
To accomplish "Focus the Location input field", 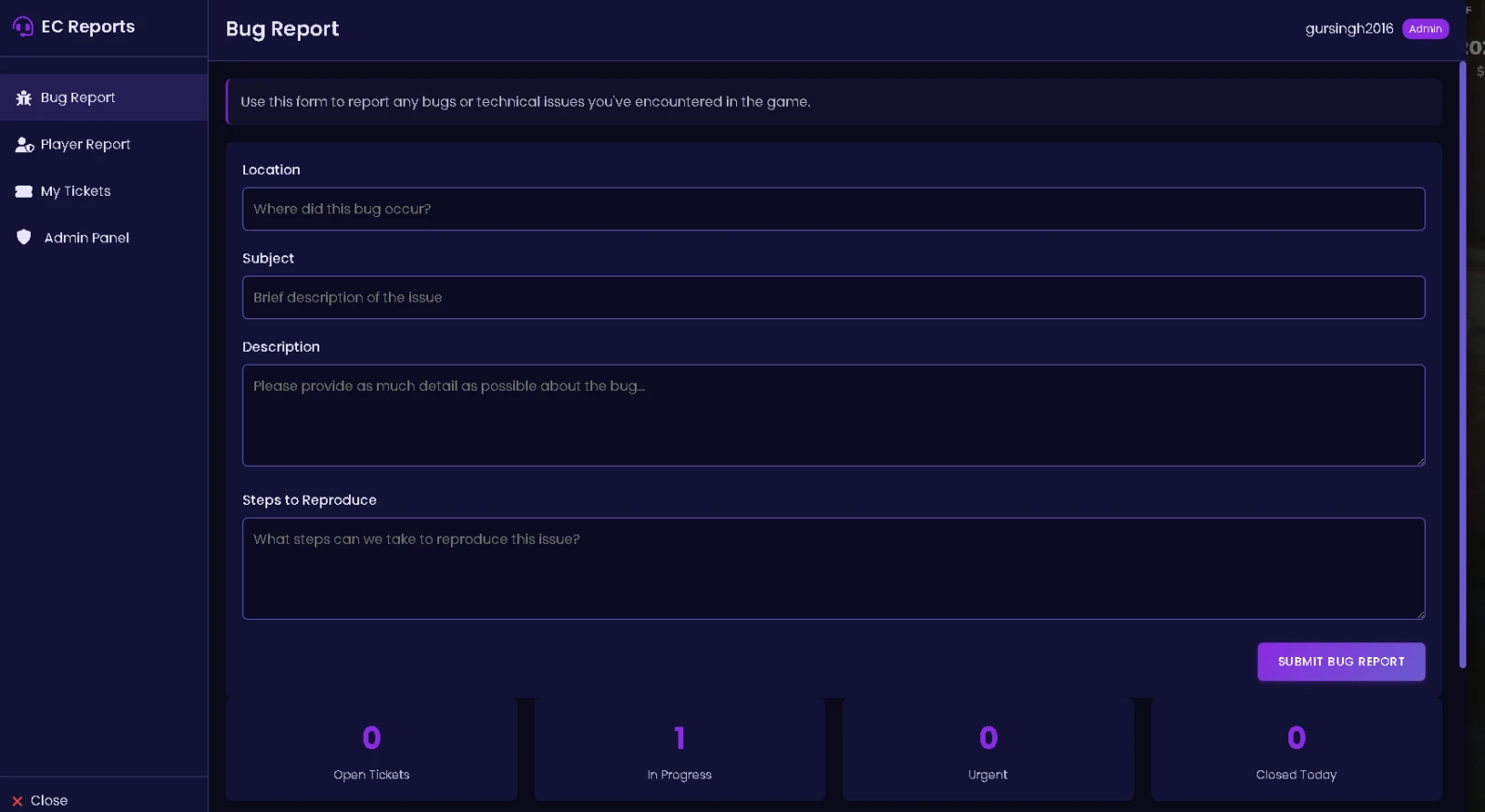I will tap(833, 209).
